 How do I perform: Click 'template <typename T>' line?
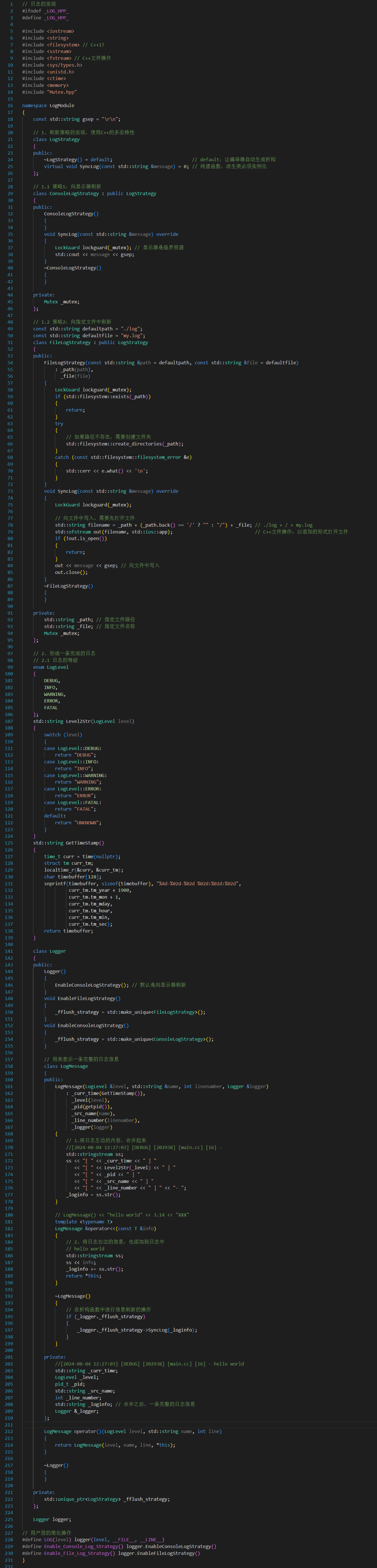(84, 1222)
